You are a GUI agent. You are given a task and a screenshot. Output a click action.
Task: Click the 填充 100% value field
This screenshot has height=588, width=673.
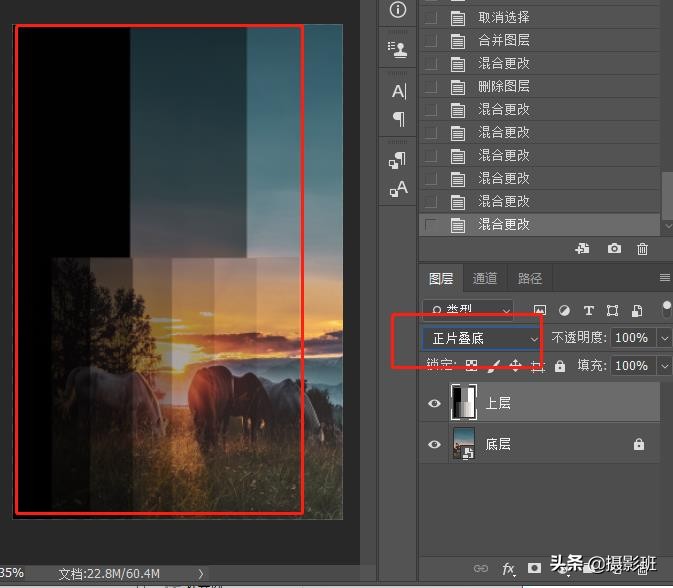pos(634,366)
